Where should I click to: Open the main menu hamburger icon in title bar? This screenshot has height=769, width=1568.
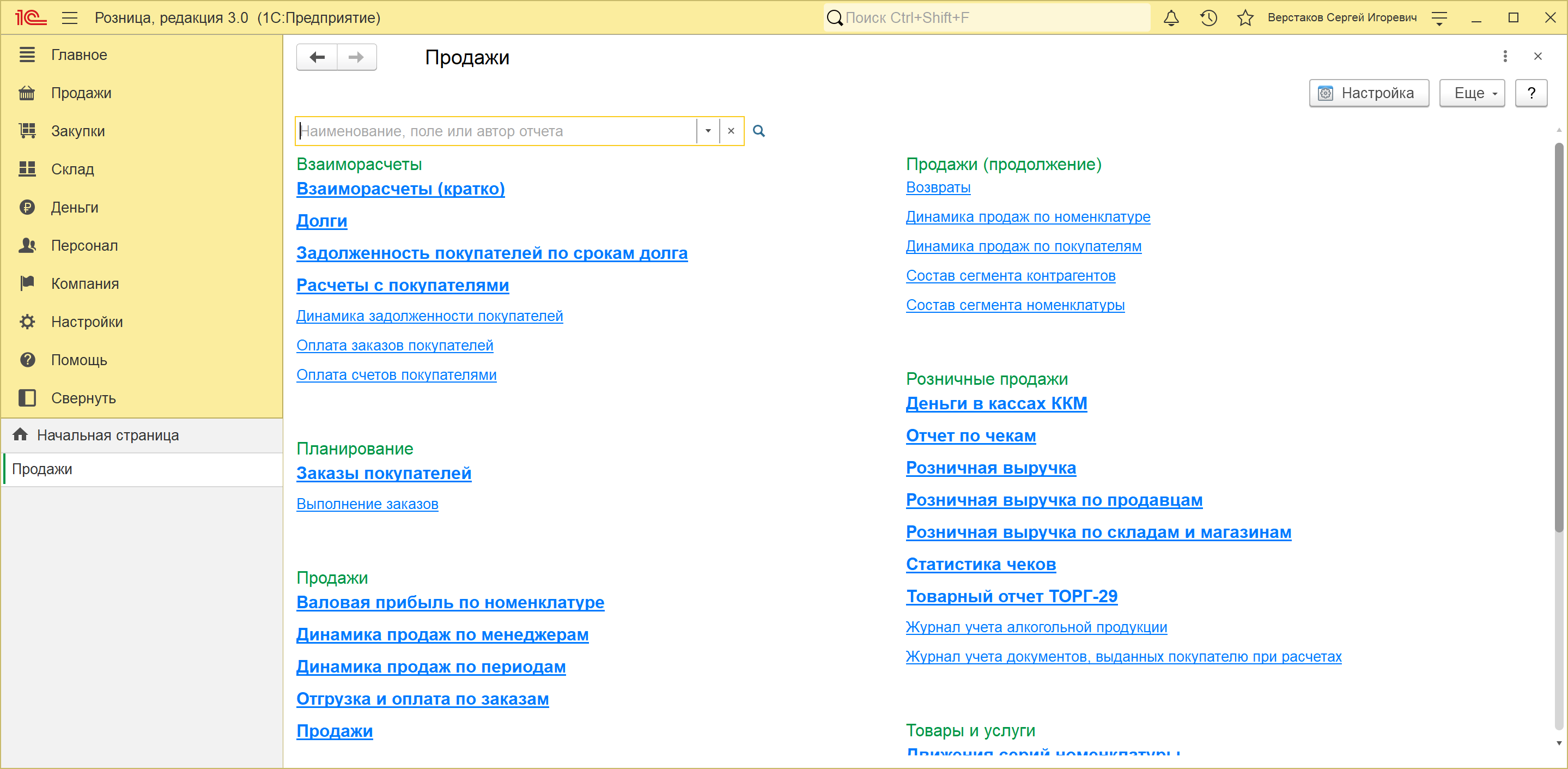pyautogui.click(x=69, y=17)
